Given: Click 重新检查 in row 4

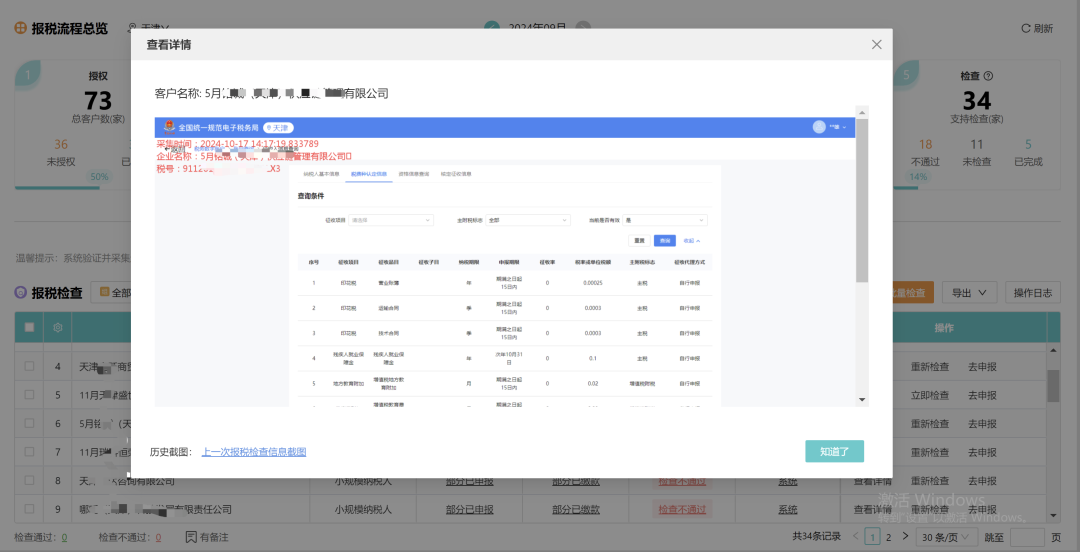Looking at the screenshot, I should [x=930, y=367].
